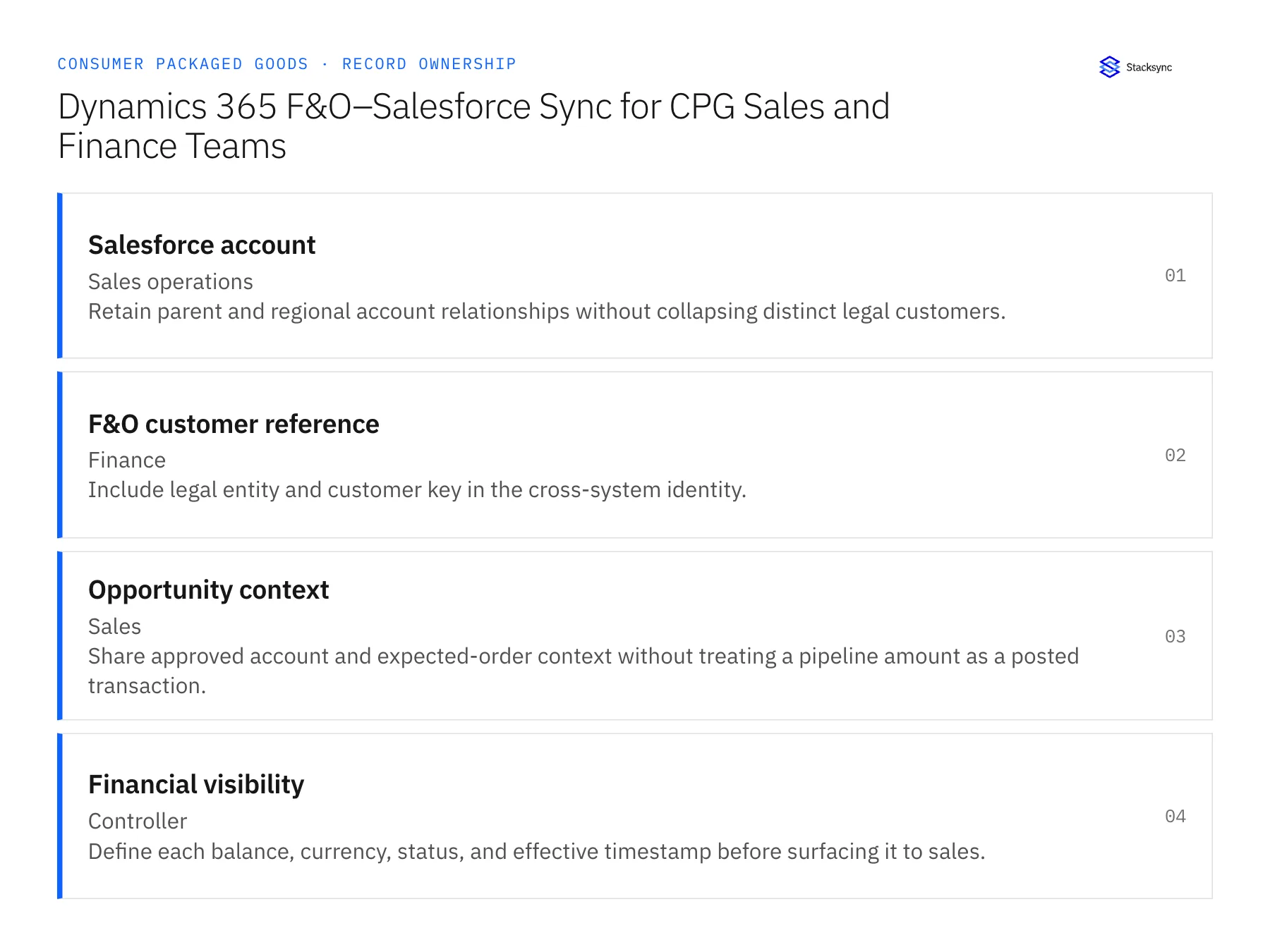Select the 'Include legal entity and customer key' text
The width and height of the screenshot is (1270, 952).
(x=417, y=490)
